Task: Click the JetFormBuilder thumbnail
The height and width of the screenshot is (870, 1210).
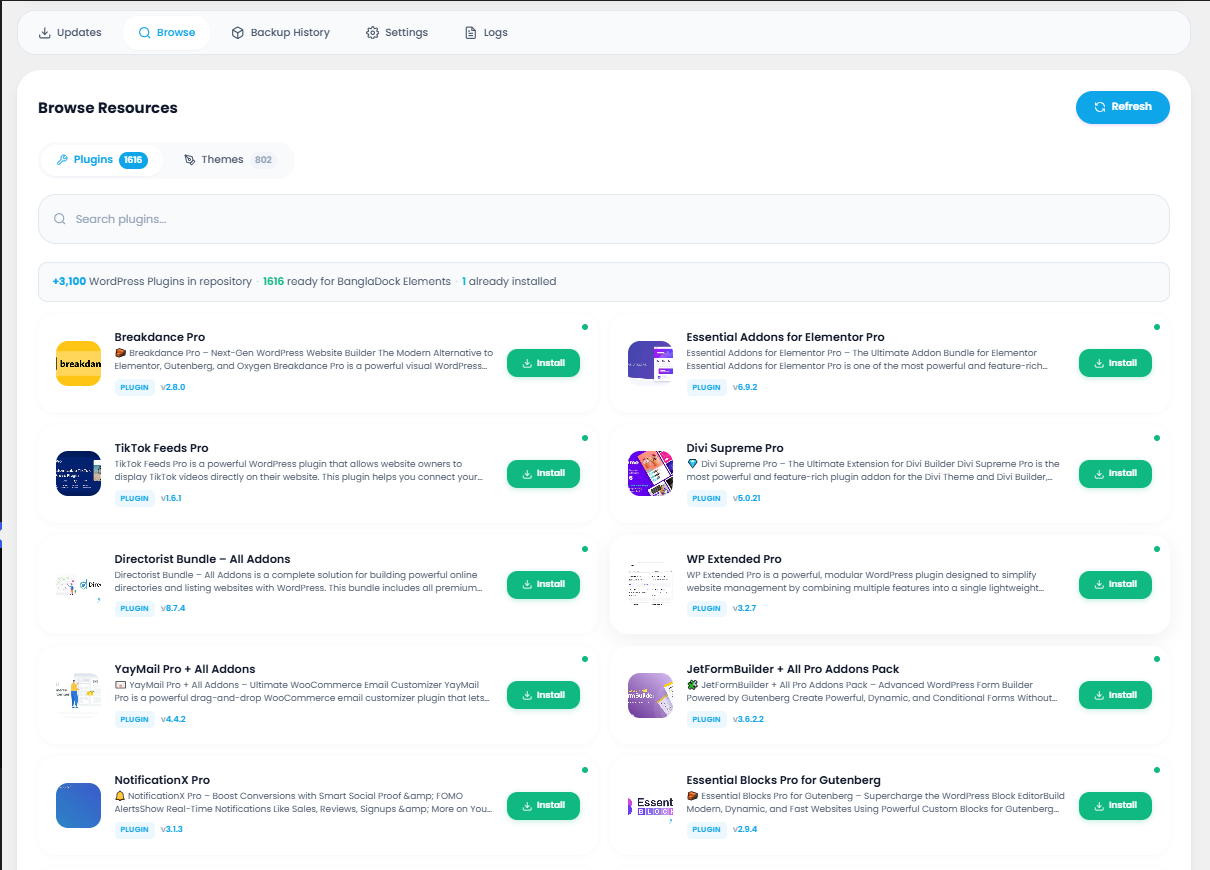Action: 650,695
